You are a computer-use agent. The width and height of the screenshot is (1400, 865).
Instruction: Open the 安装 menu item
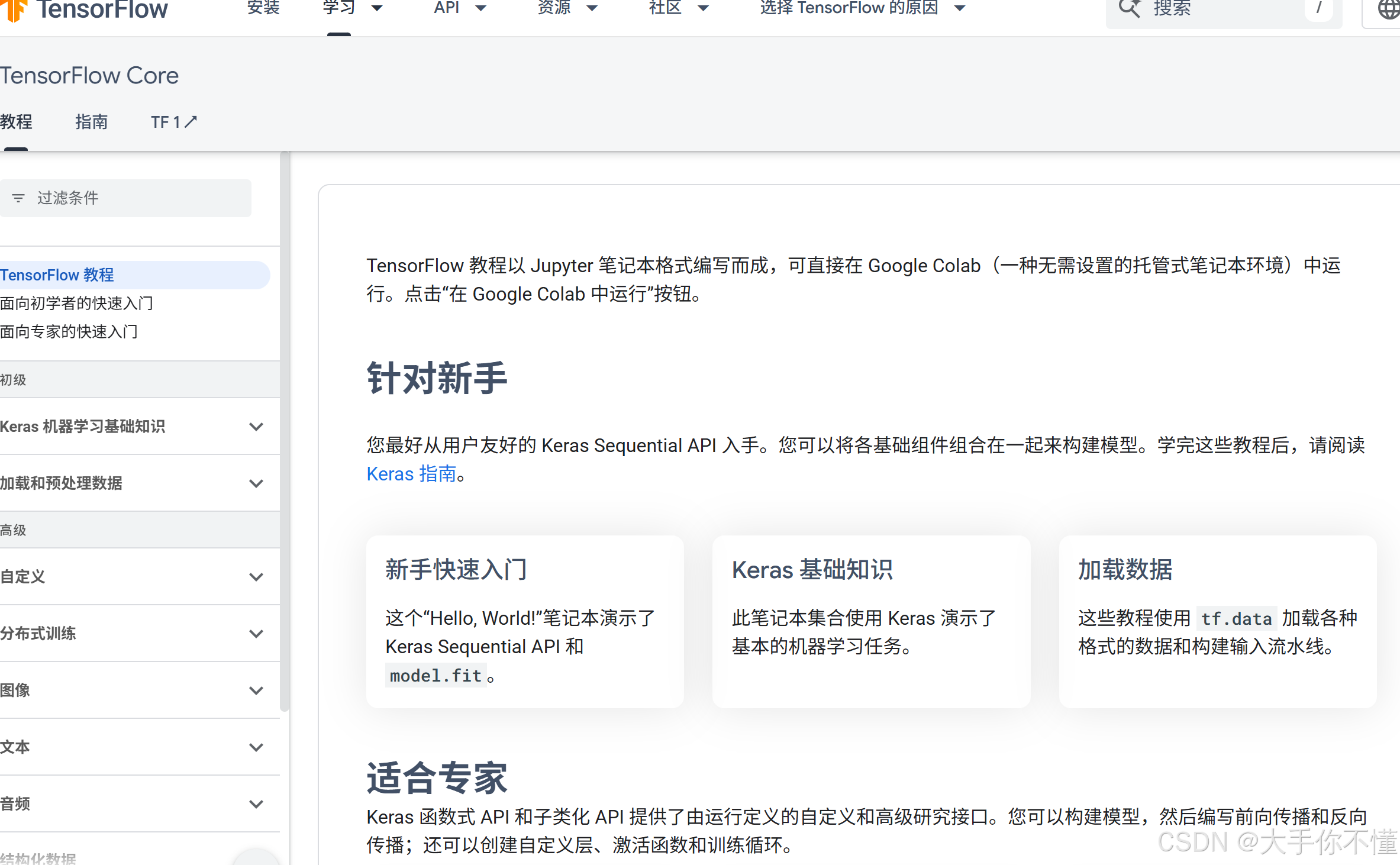tap(263, 8)
